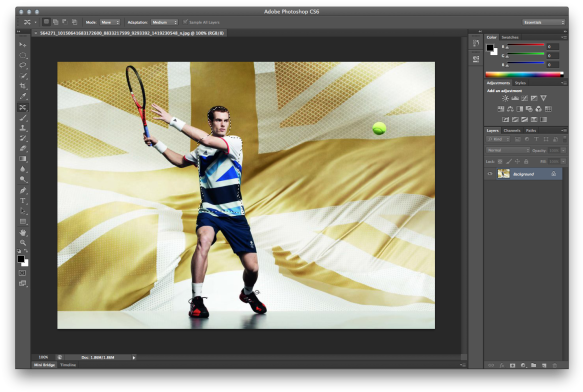Expand the status bar info arrow
The width and height of the screenshot is (583, 392).
pyautogui.click(x=134, y=357)
